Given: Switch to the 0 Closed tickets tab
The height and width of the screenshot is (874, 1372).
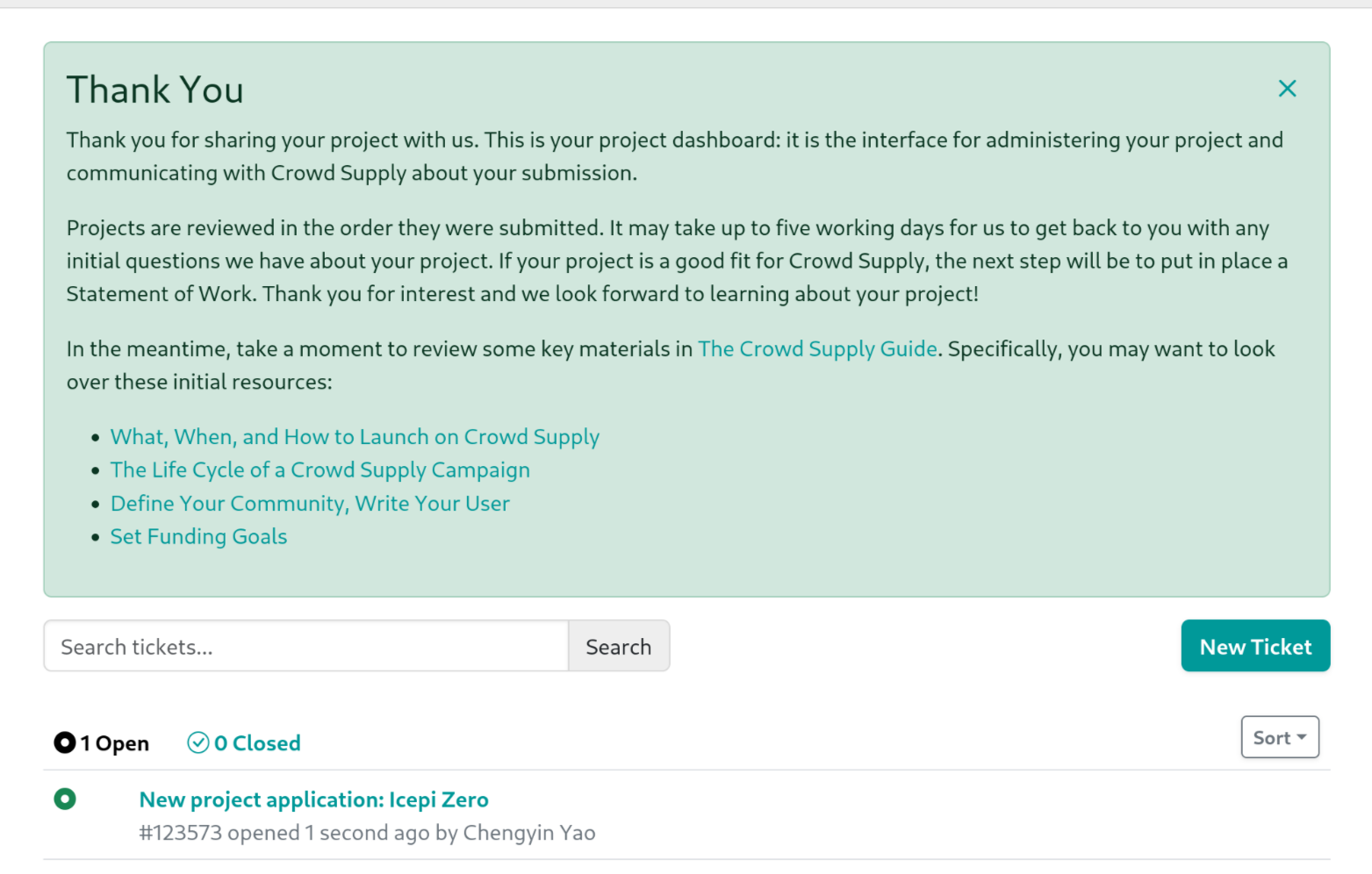Looking at the screenshot, I should pos(244,743).
